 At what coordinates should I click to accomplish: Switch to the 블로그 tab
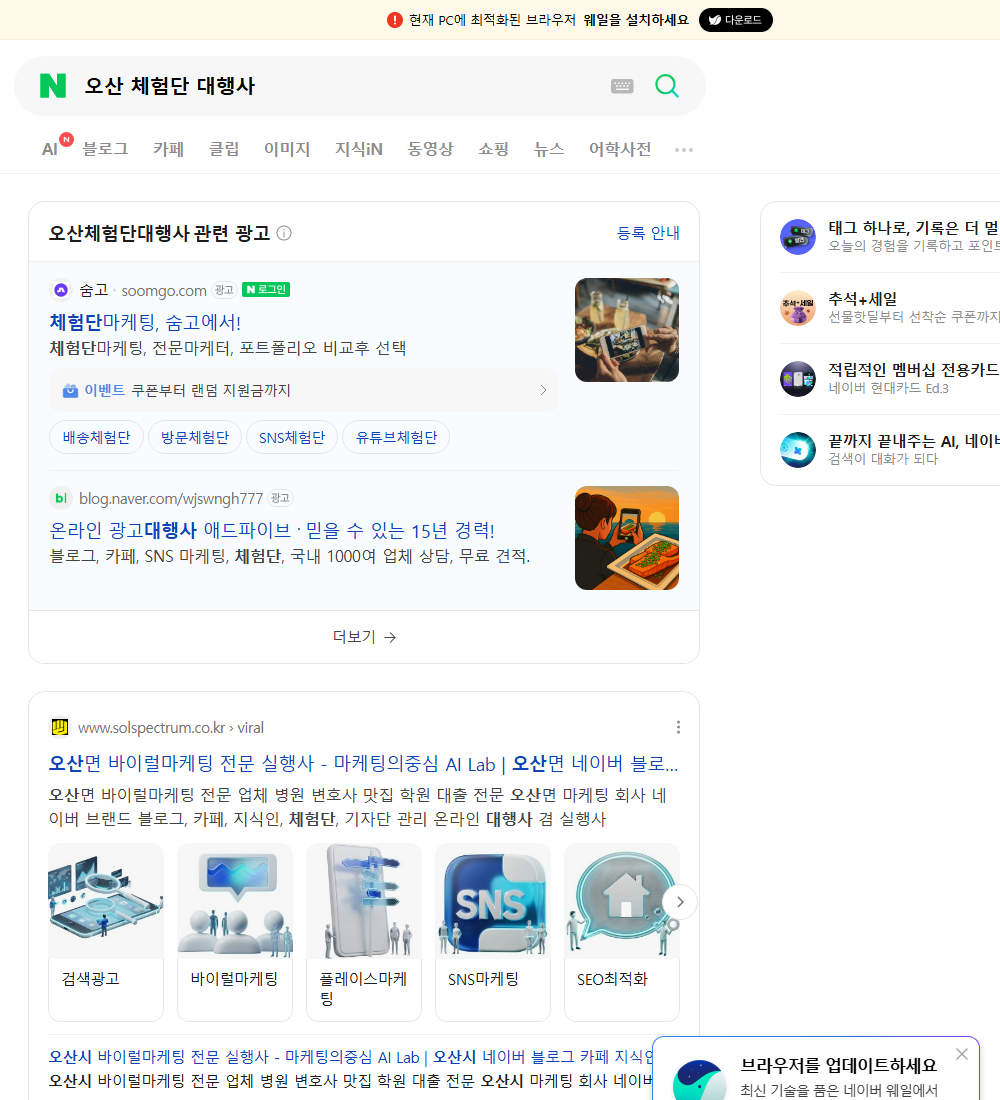tap(105, 149)
